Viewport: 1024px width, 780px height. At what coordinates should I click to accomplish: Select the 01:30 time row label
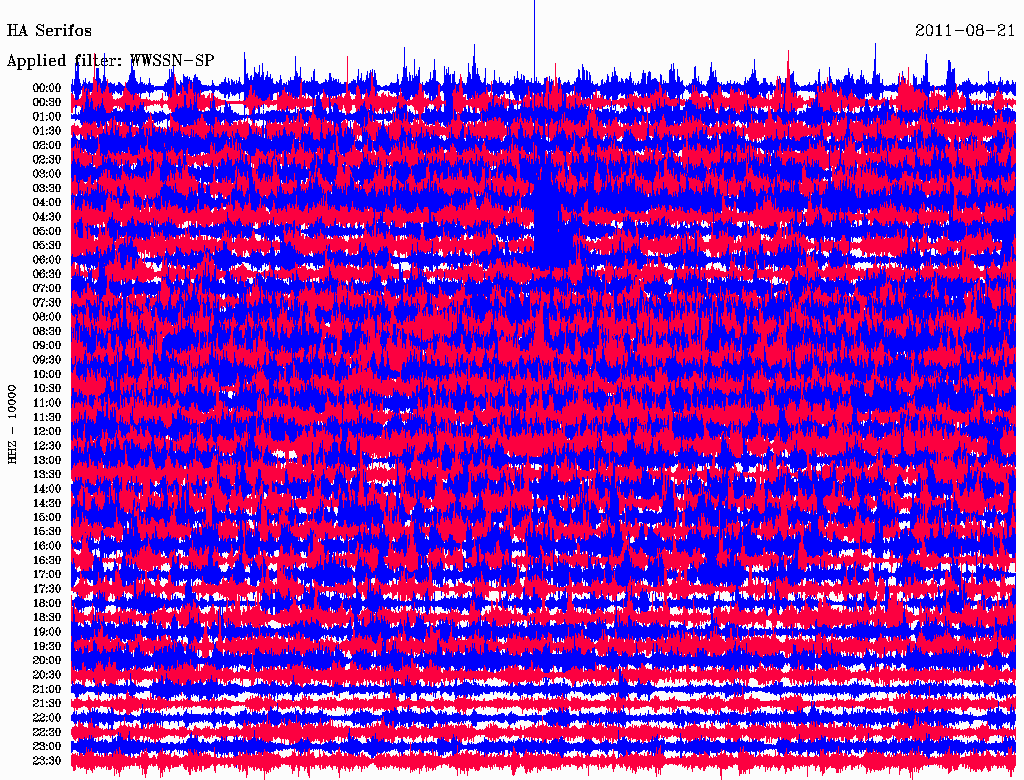coord(46,131)
